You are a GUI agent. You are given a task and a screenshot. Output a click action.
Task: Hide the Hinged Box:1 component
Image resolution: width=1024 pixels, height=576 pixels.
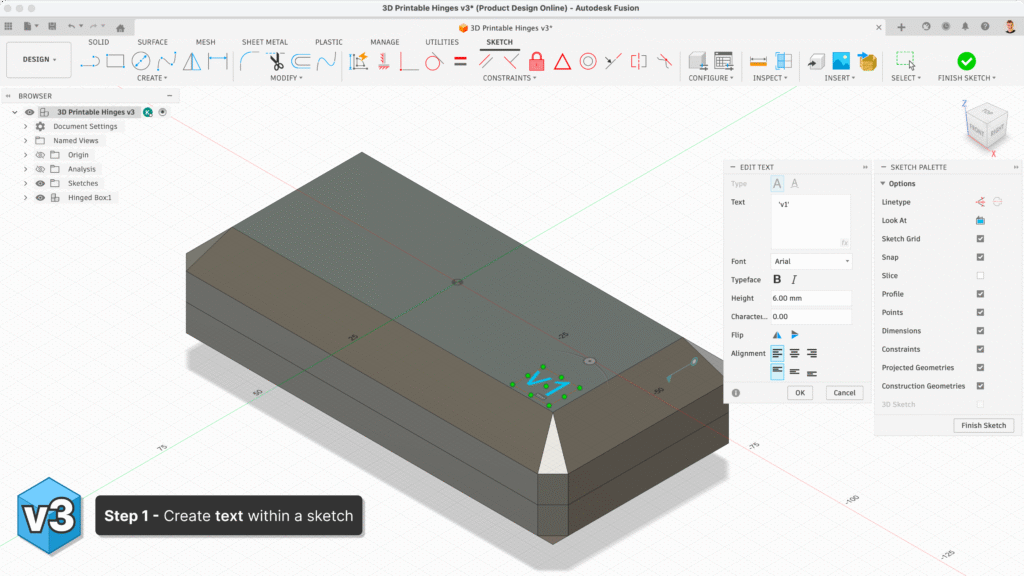[41, 198]
